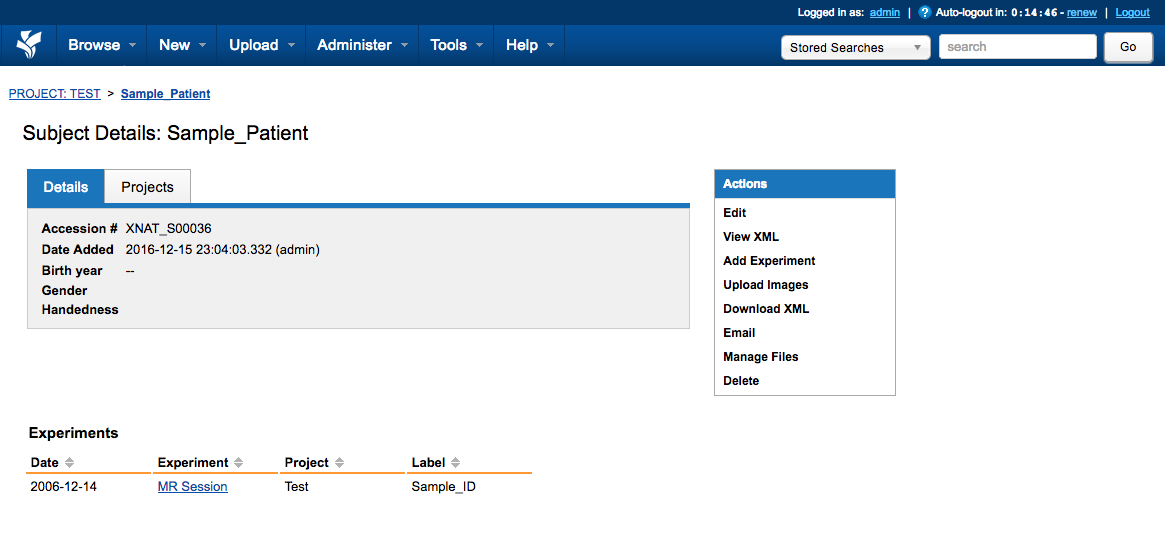
Task: Expand the Administer menu
Action: tap(362, 45)
